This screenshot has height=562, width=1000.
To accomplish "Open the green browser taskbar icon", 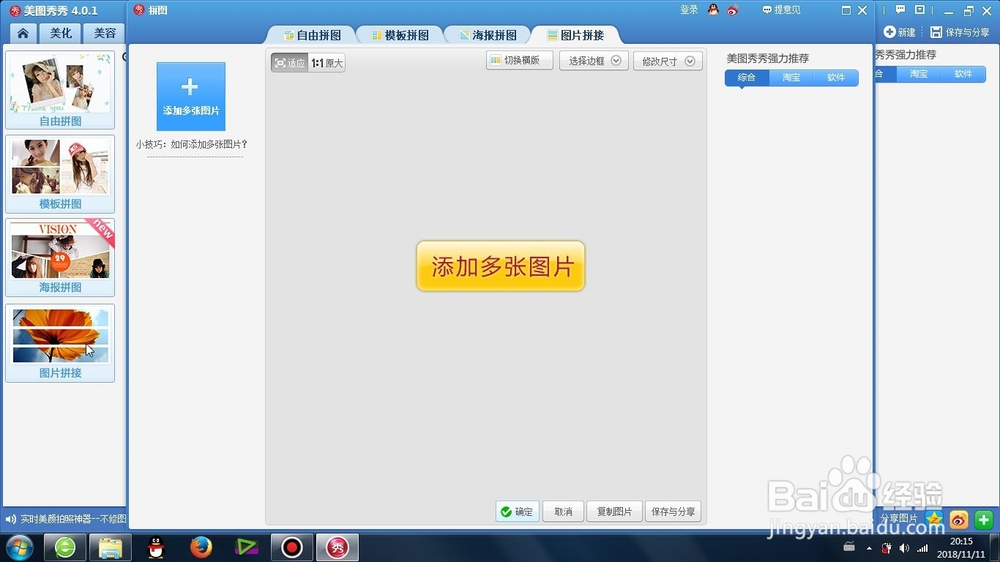I will [65, 547].
